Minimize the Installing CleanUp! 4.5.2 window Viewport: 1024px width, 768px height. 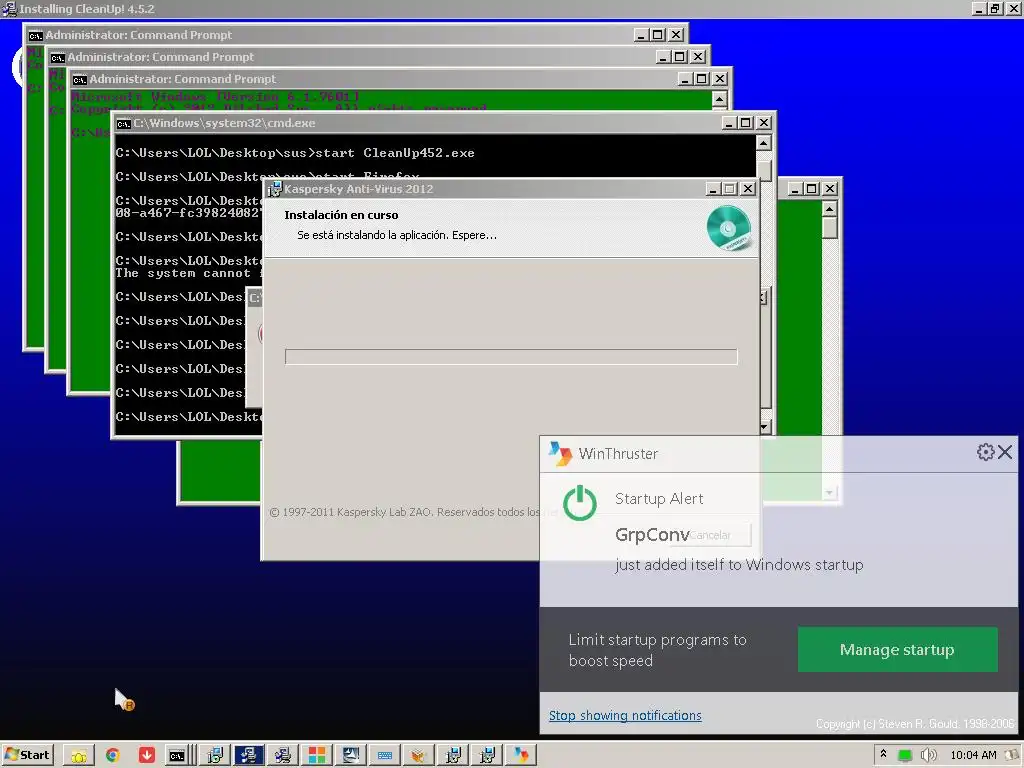pos(978,8)
